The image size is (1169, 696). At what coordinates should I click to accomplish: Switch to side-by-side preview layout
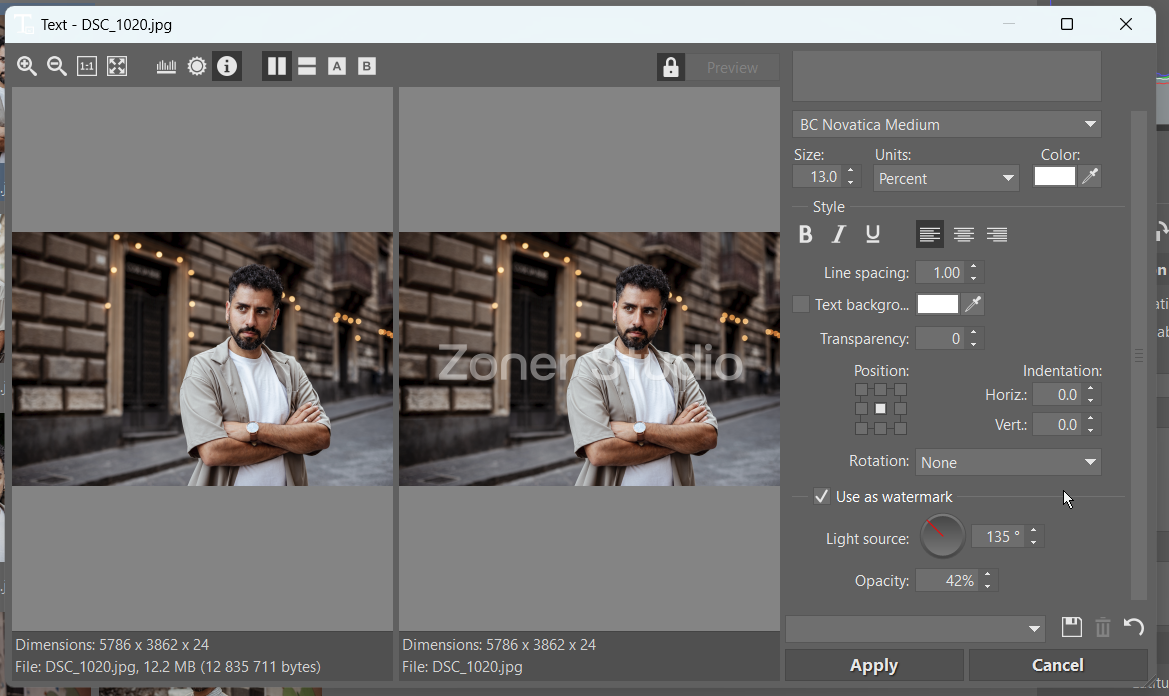tap(277, 67)
